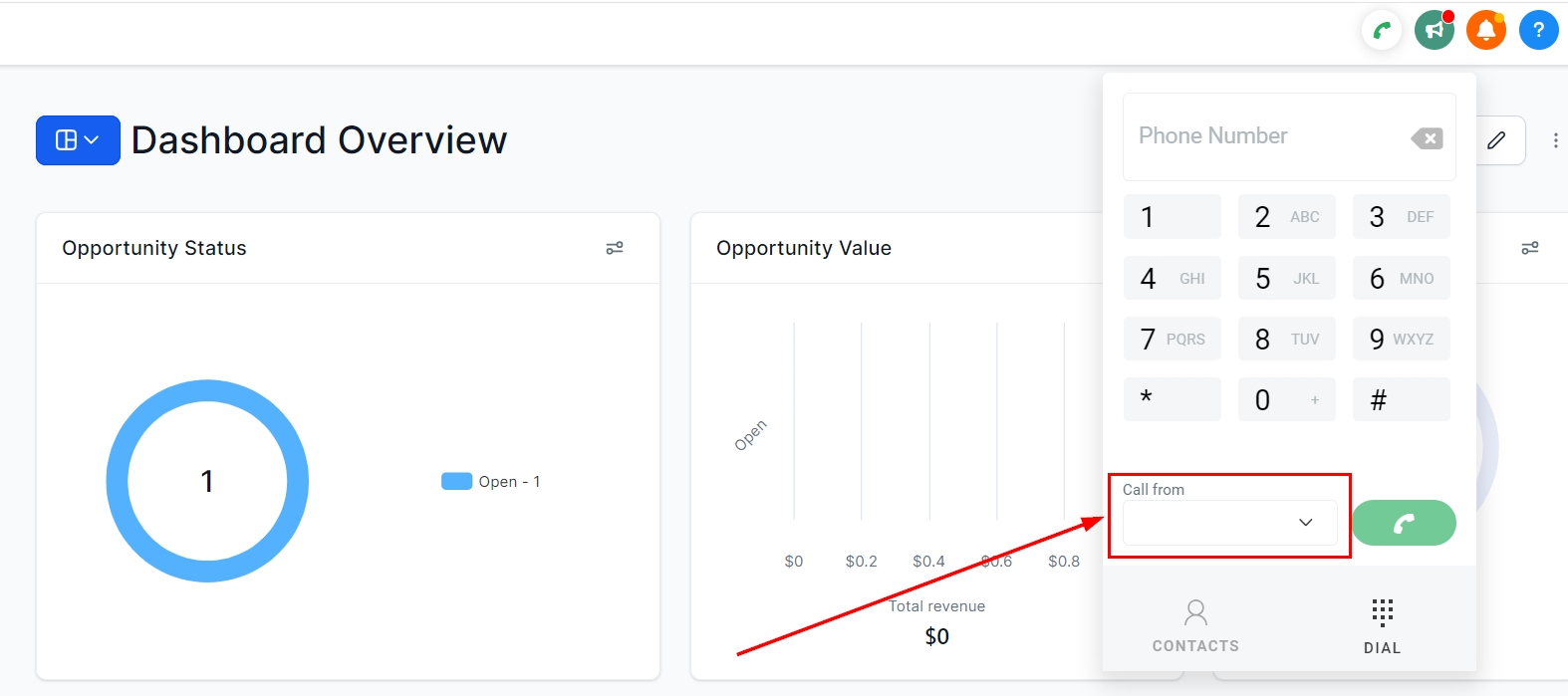Open the blue dashboard layout switcher dropdown

click(x=78, y=140)
